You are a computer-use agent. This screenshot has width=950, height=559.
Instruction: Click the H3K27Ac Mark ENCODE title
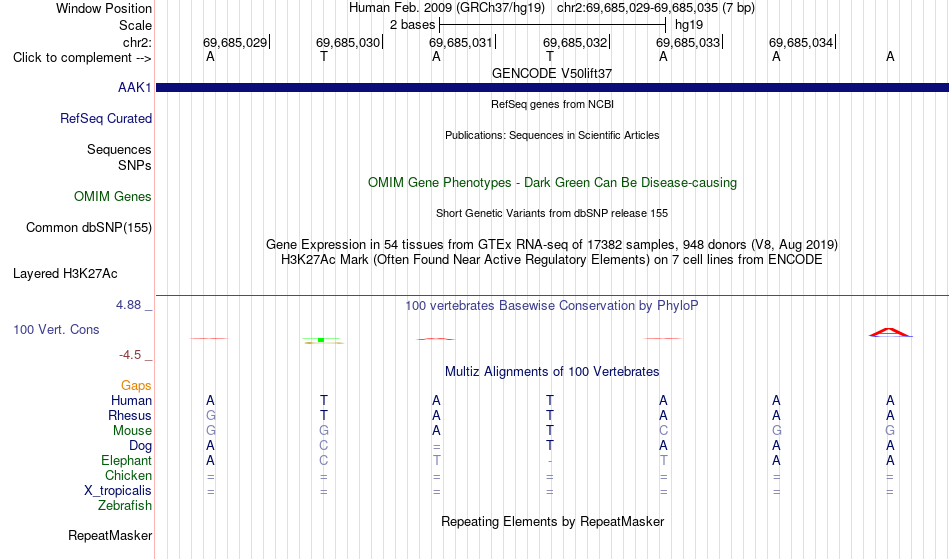[552, 260]
